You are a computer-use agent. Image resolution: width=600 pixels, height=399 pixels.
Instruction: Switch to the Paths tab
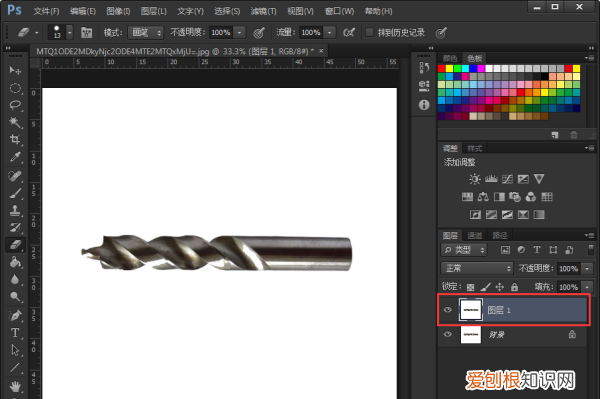click(500, 236)
